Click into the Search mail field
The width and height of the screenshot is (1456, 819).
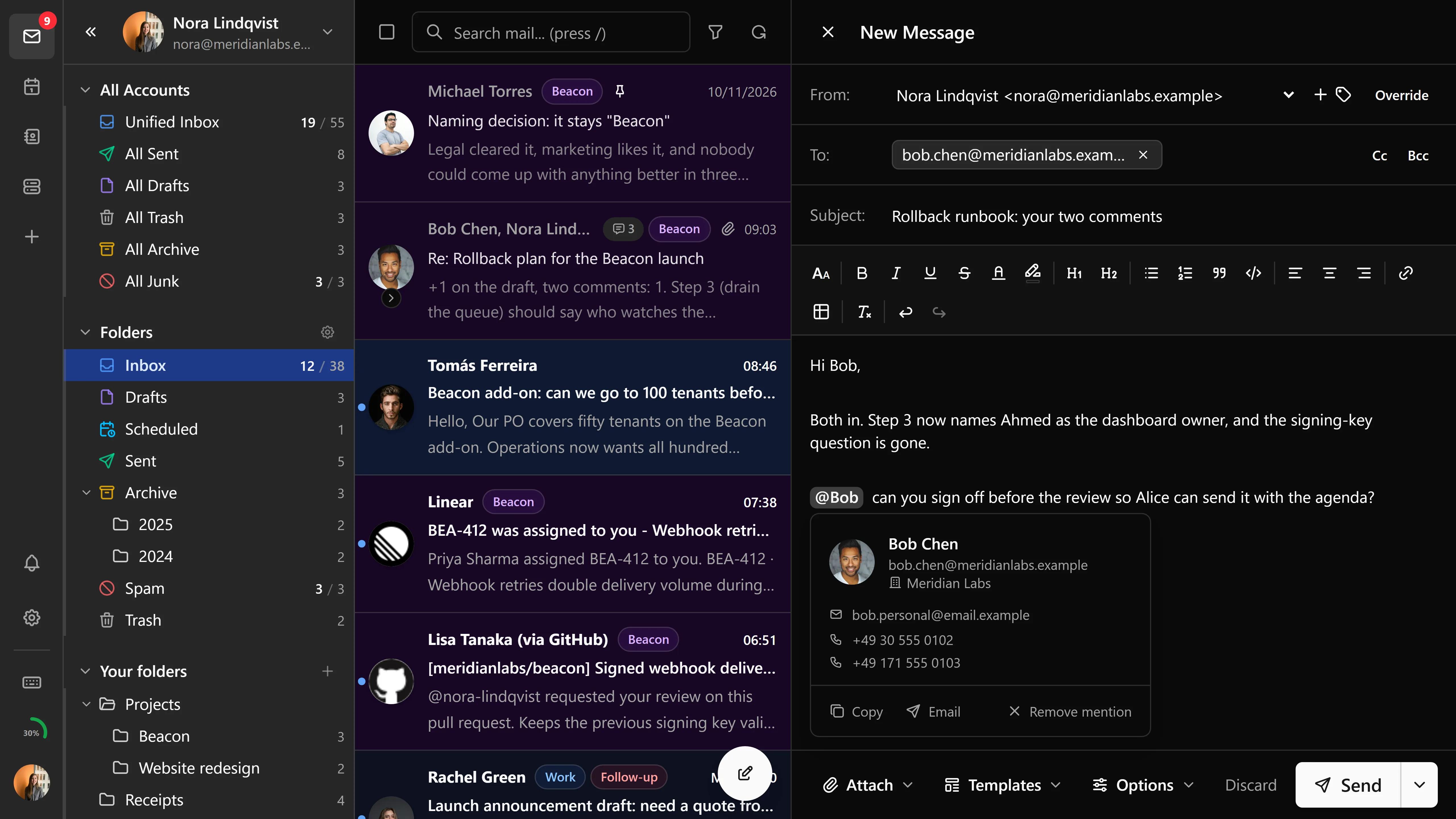pyautogui.click(x=551, y=32)
